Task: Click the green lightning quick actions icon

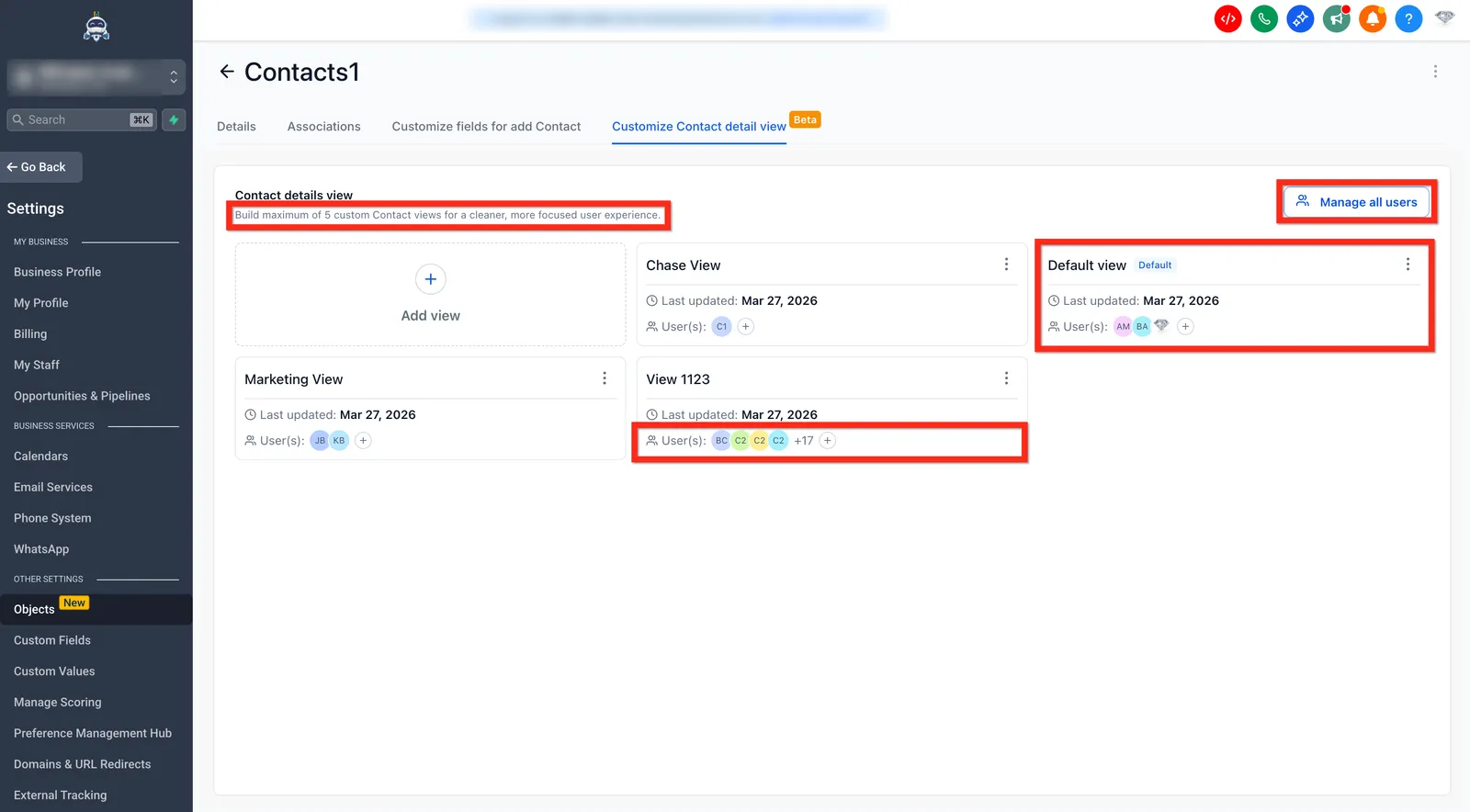Action: tap(174, 119)
